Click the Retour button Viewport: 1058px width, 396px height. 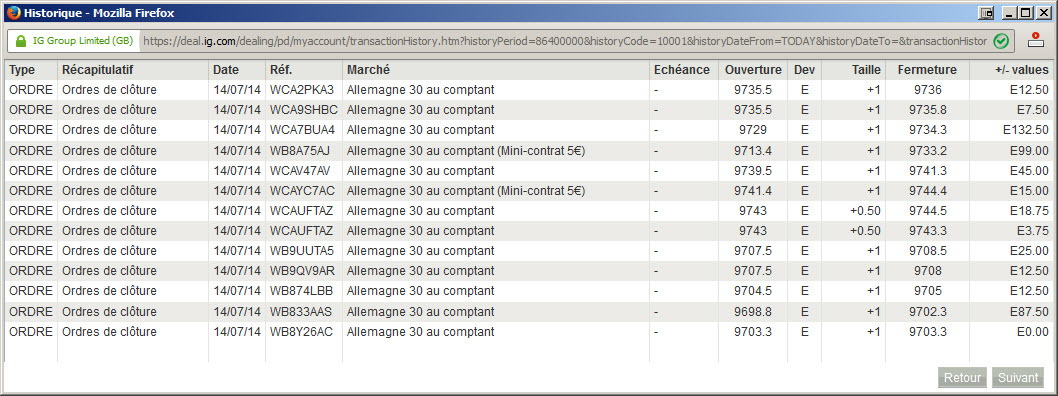[x=962, y=378]
